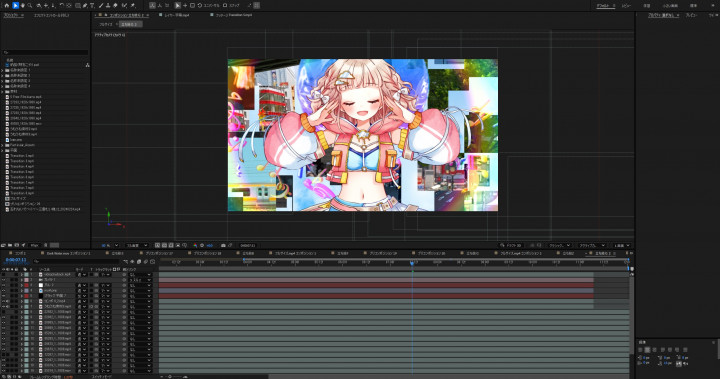The height and width of the screenshot is (379, 720).
Task: Select the Pen tool in the toolbar
Action: click(x=85, y=6)
